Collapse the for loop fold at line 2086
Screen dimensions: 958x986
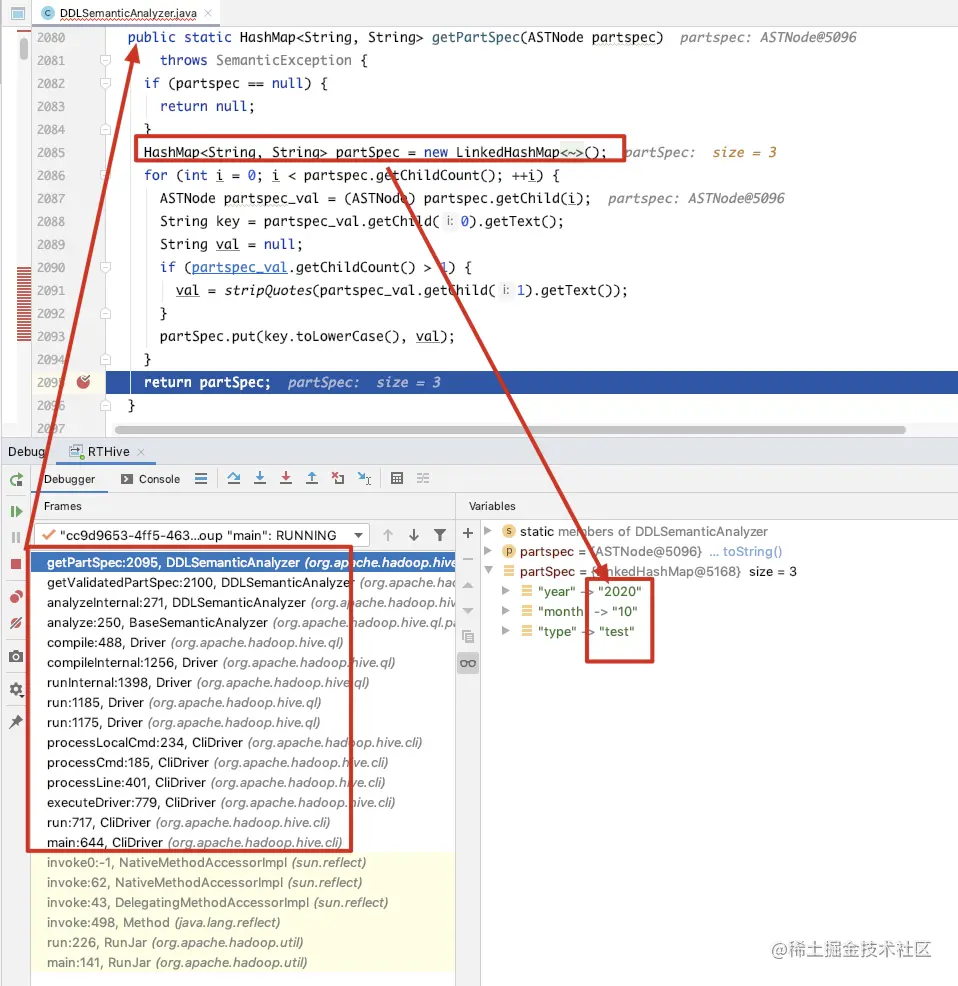106,175
